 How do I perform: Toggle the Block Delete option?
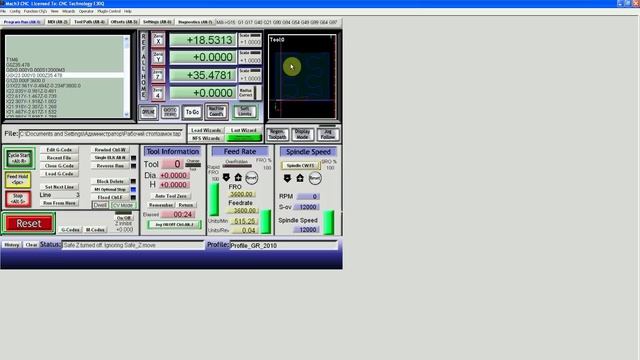tap(110, 181)
